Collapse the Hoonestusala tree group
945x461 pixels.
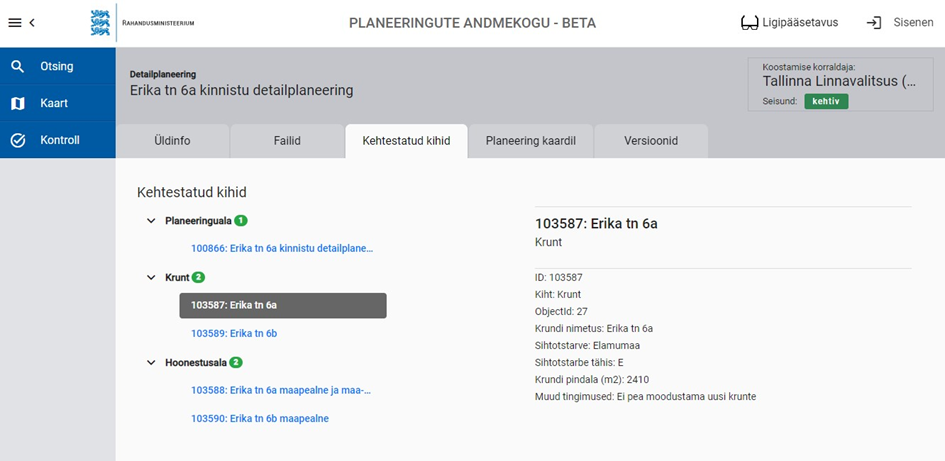(x=151, y=362)
